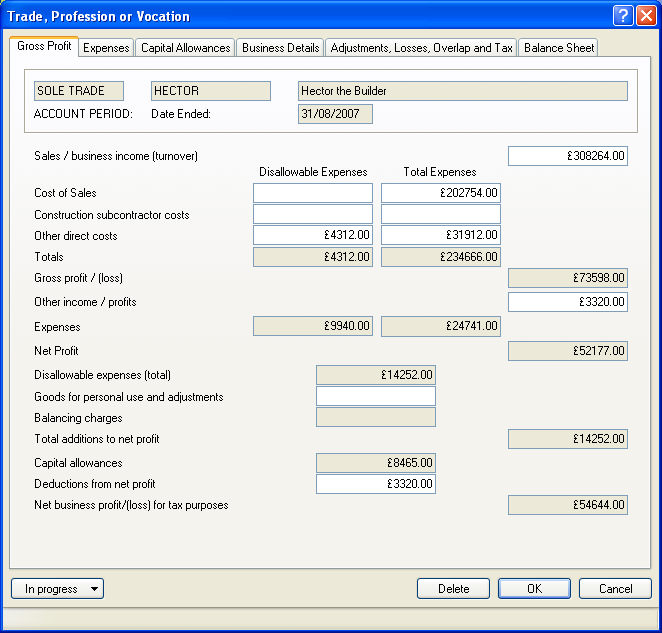Viewport: 662px width, 633px height.
Task: Edit the Sales / business income turnover field
Action: click(x=568, y=156)
